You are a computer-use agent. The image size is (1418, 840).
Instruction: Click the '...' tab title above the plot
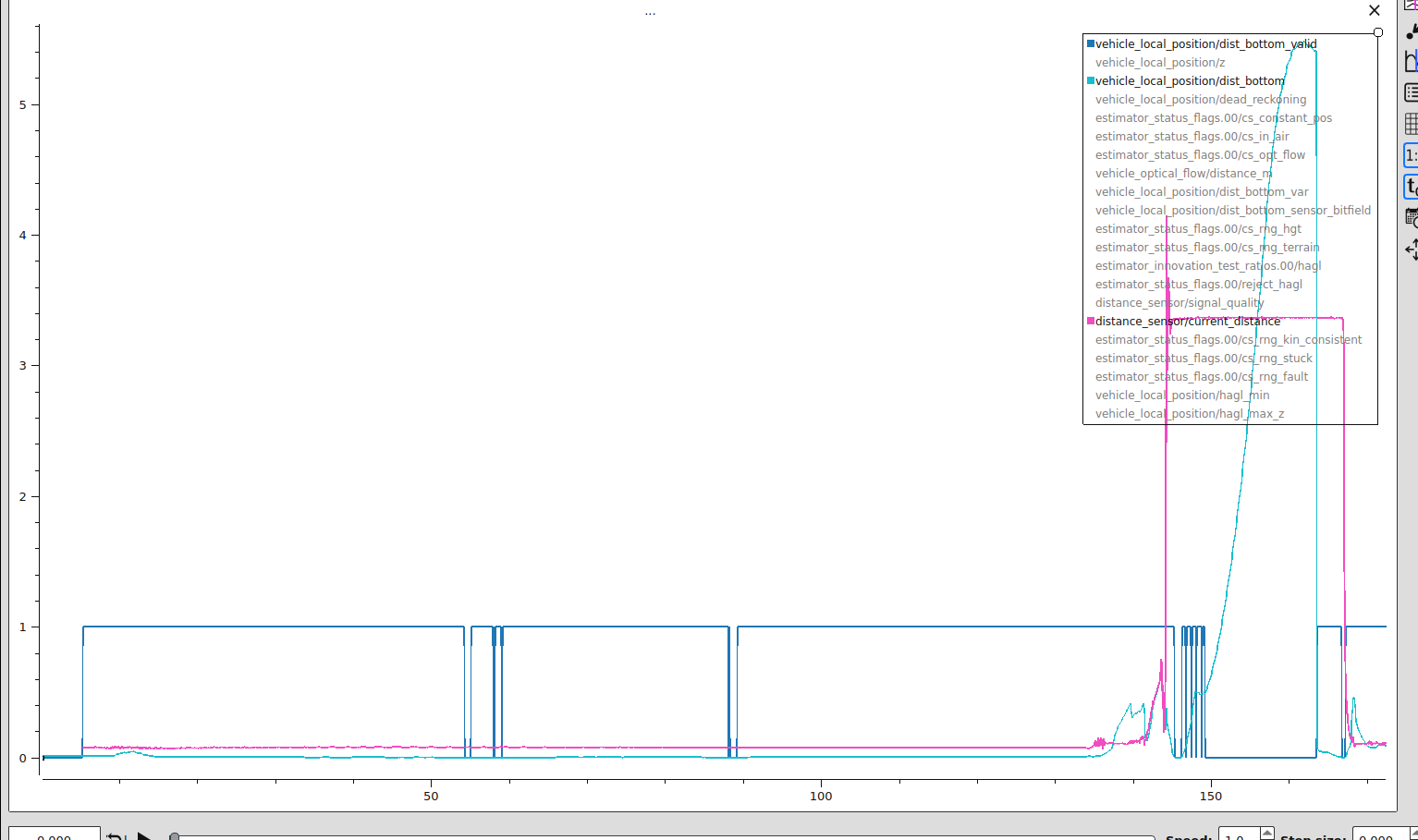point(650,12)
